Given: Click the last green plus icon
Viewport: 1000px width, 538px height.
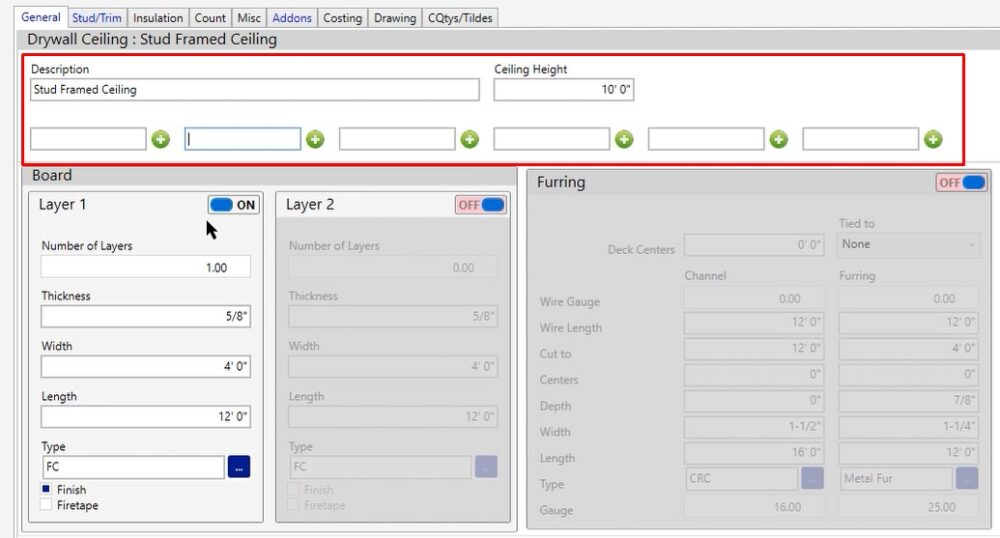Looking at the screenshot, I should point(933,139).
